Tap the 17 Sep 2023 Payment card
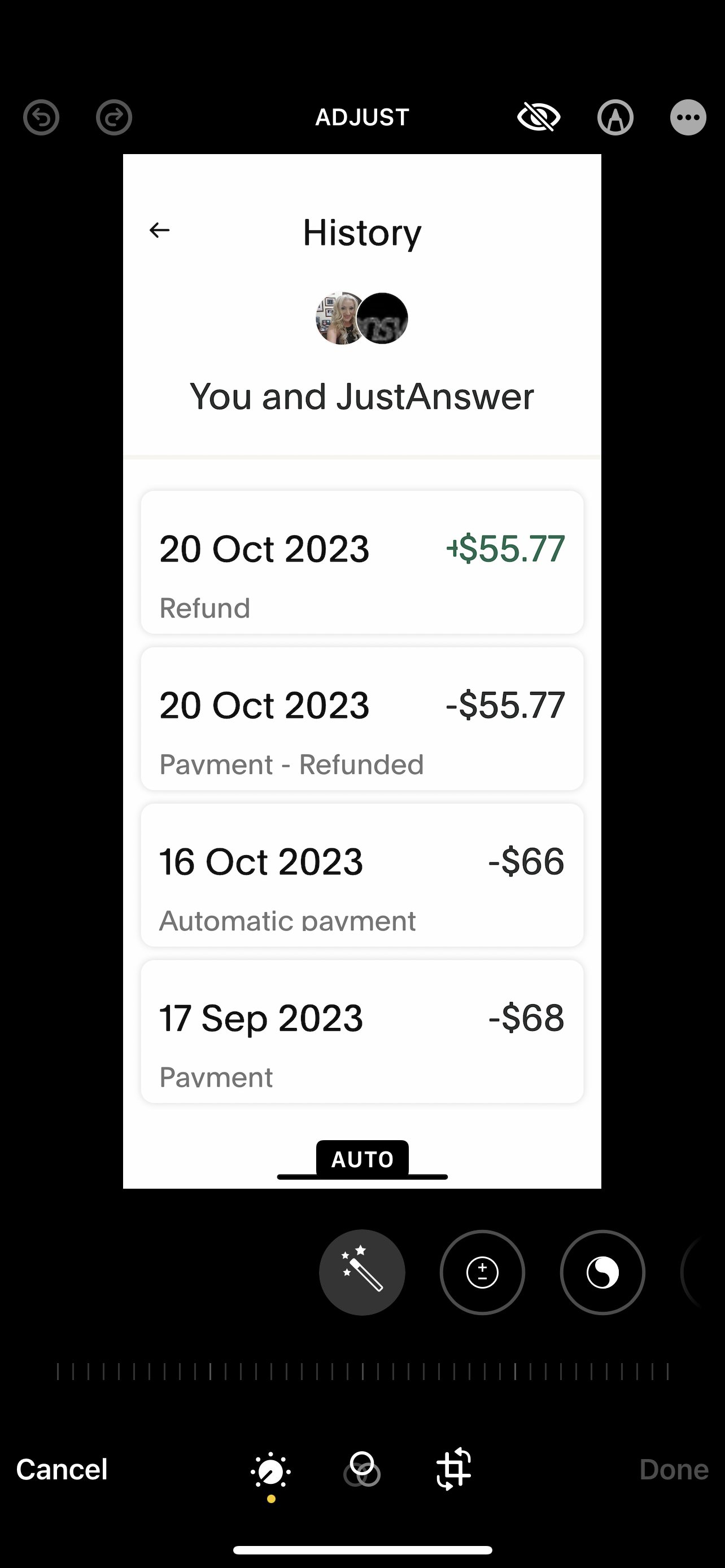The width and height of the screenshot is (725, 1568). pos(362,1032)
